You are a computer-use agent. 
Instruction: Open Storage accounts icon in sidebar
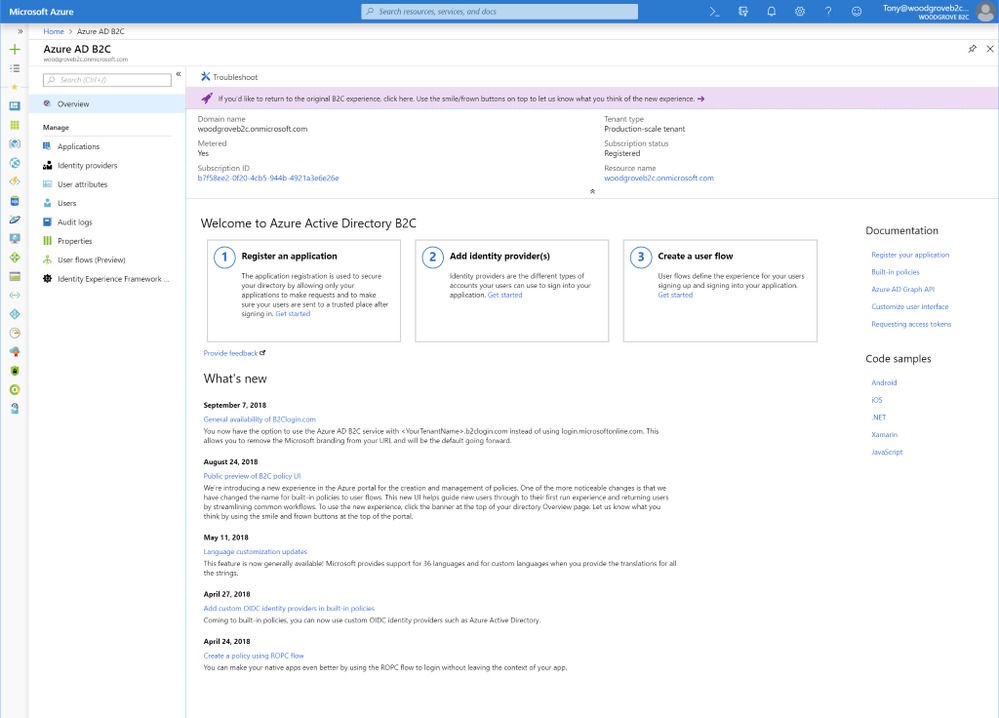click(x=15, y=276)
